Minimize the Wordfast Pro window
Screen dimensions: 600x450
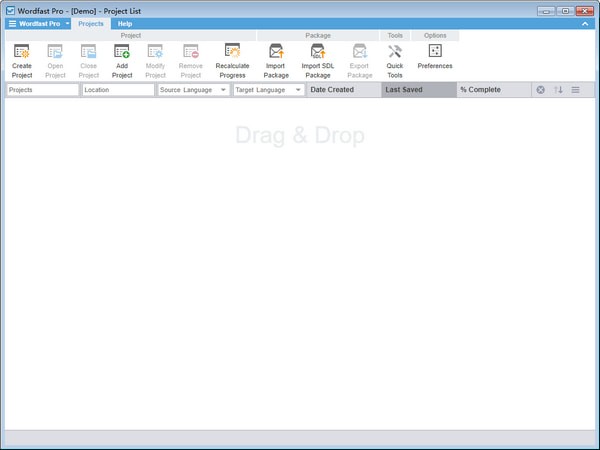tap(546, 11)
